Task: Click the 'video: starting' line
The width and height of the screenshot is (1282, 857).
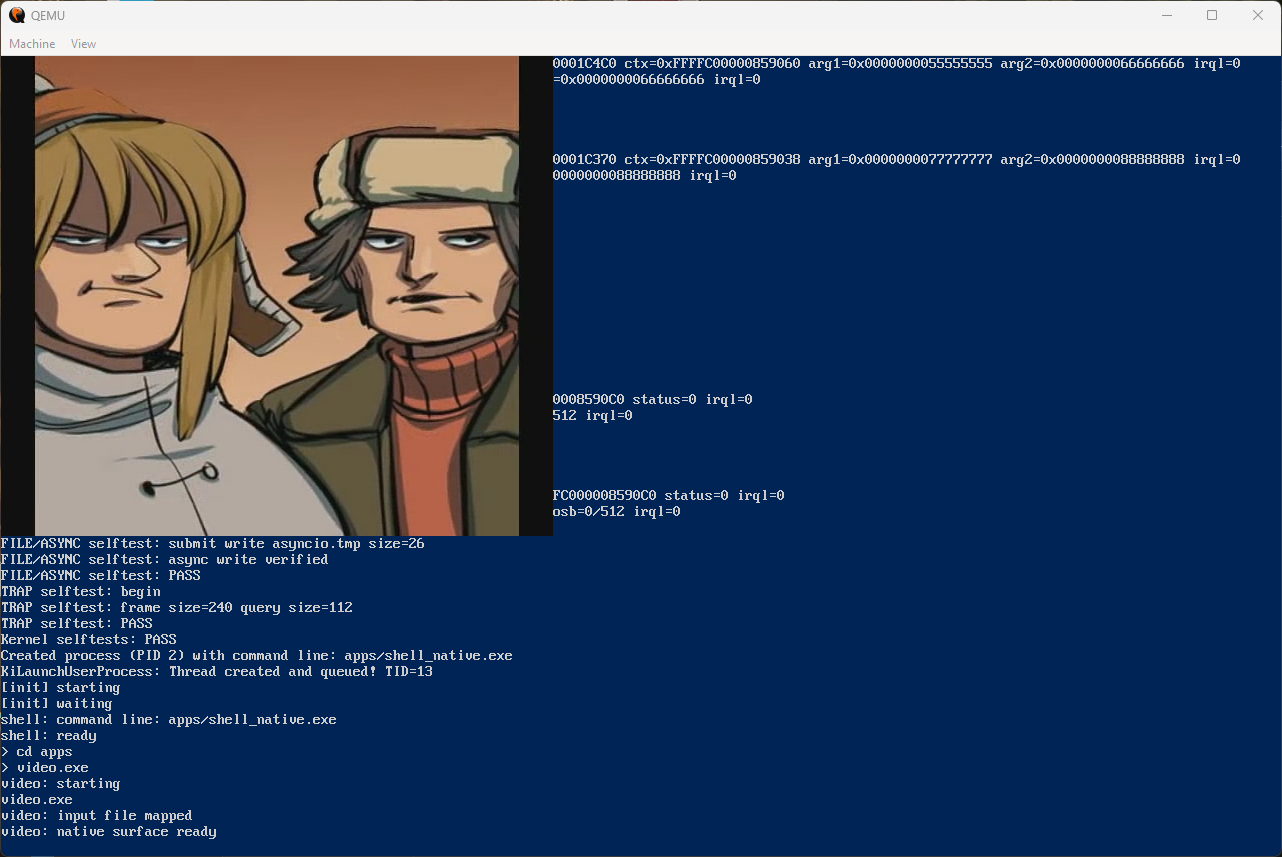Action: tap(61, 784)
